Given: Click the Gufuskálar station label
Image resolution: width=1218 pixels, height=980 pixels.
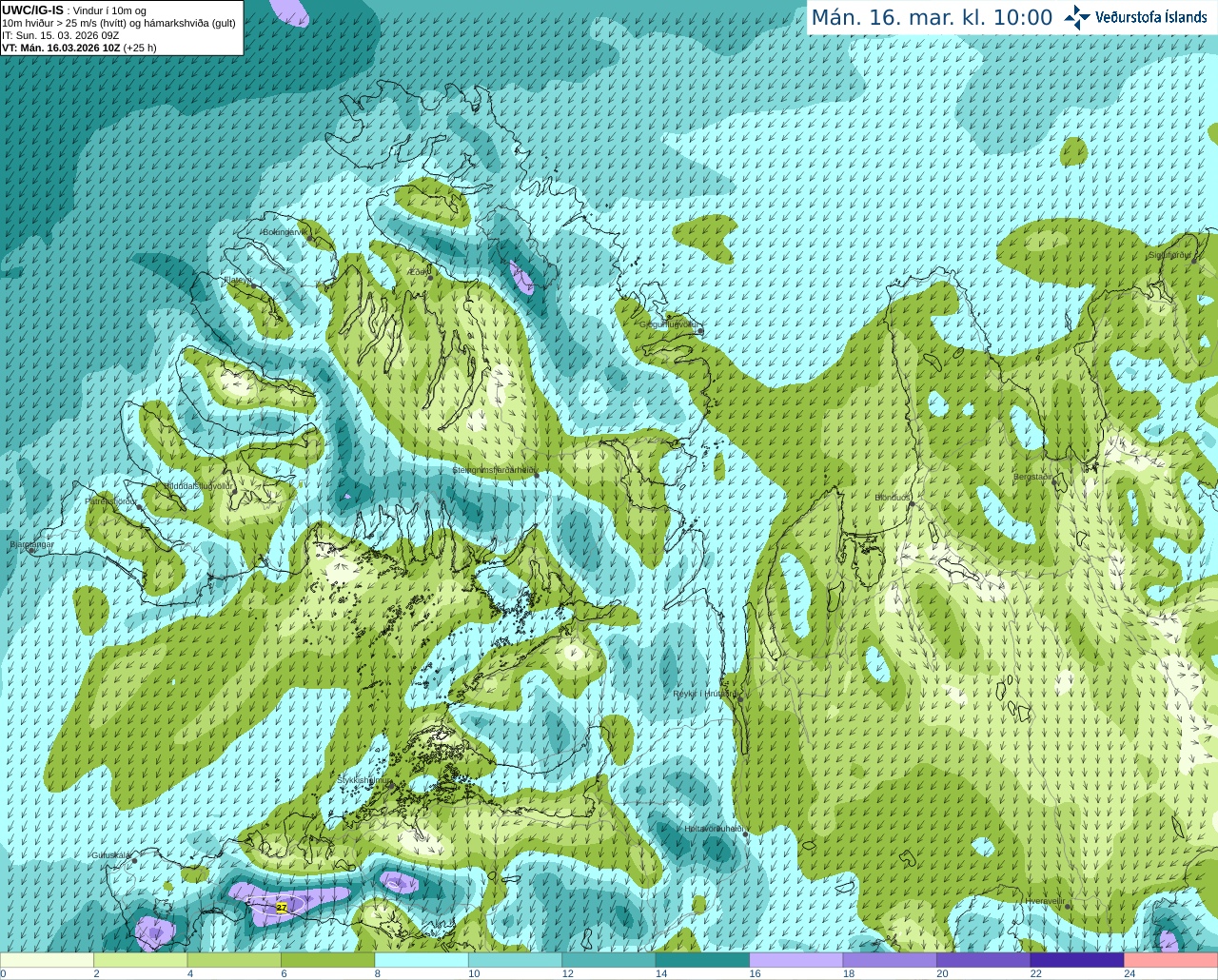Looking at the screenshot, I should tap(110, 854).
